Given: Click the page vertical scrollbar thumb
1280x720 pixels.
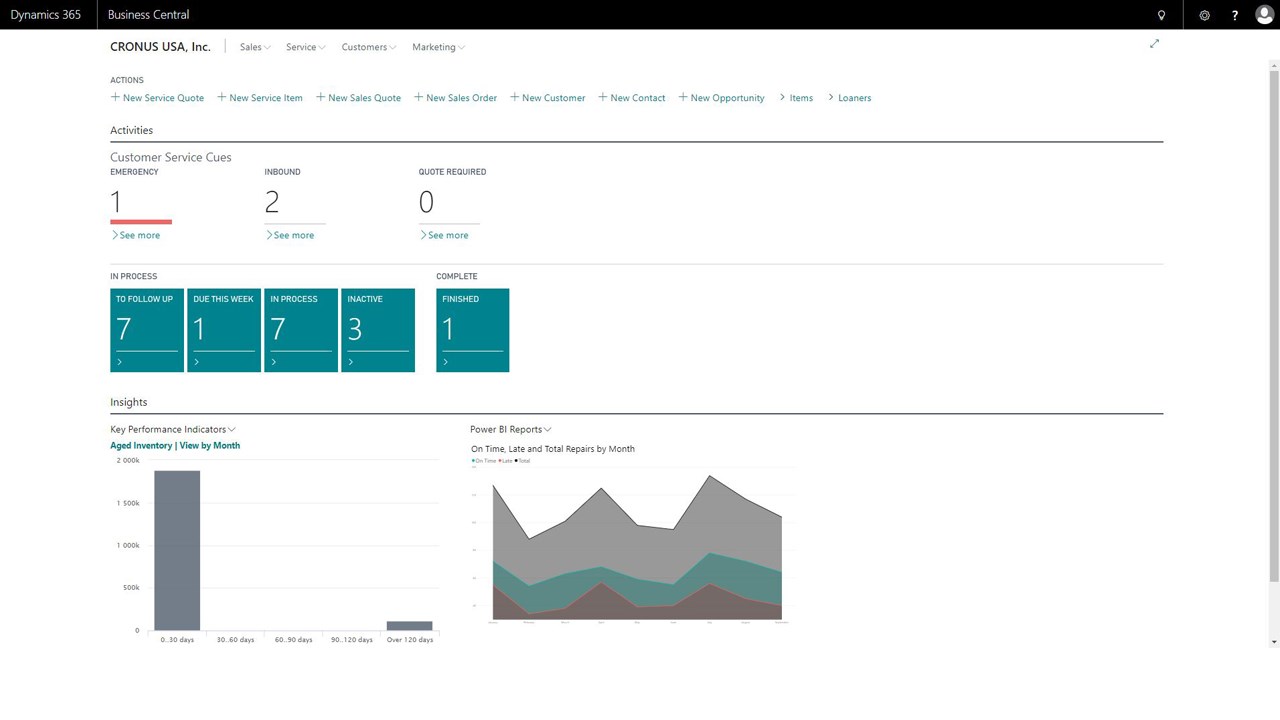Looking at the screenshot, I should pyautogui.click(x=1274, y=325).
